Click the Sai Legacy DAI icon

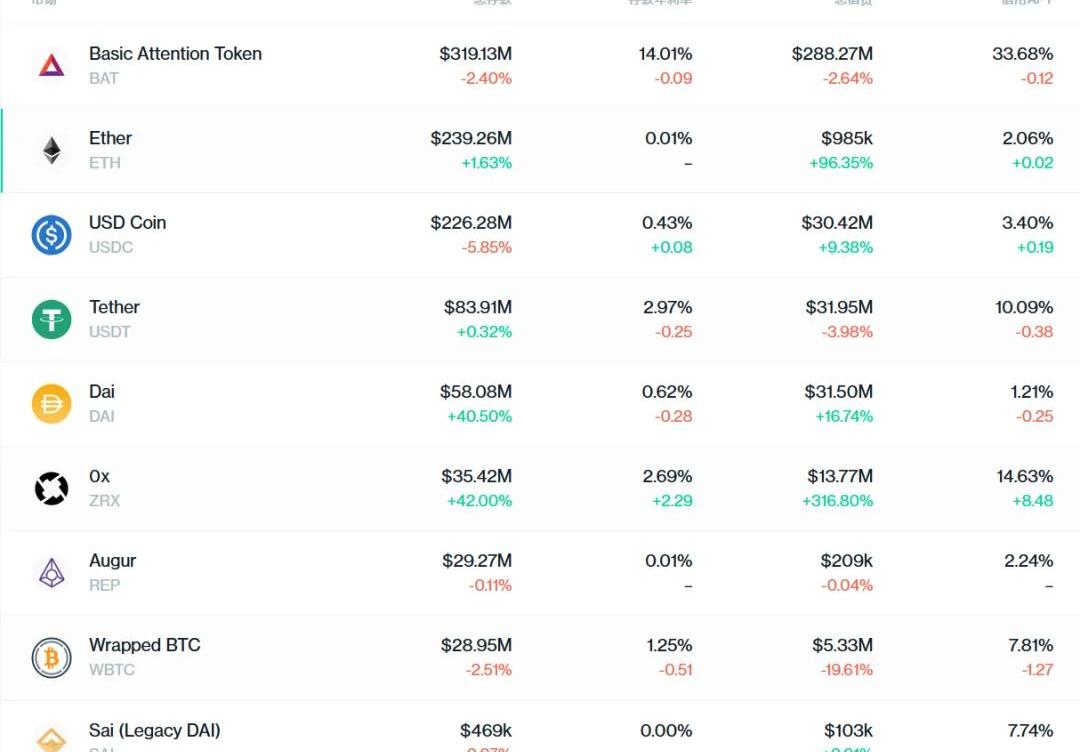point(51,738)
